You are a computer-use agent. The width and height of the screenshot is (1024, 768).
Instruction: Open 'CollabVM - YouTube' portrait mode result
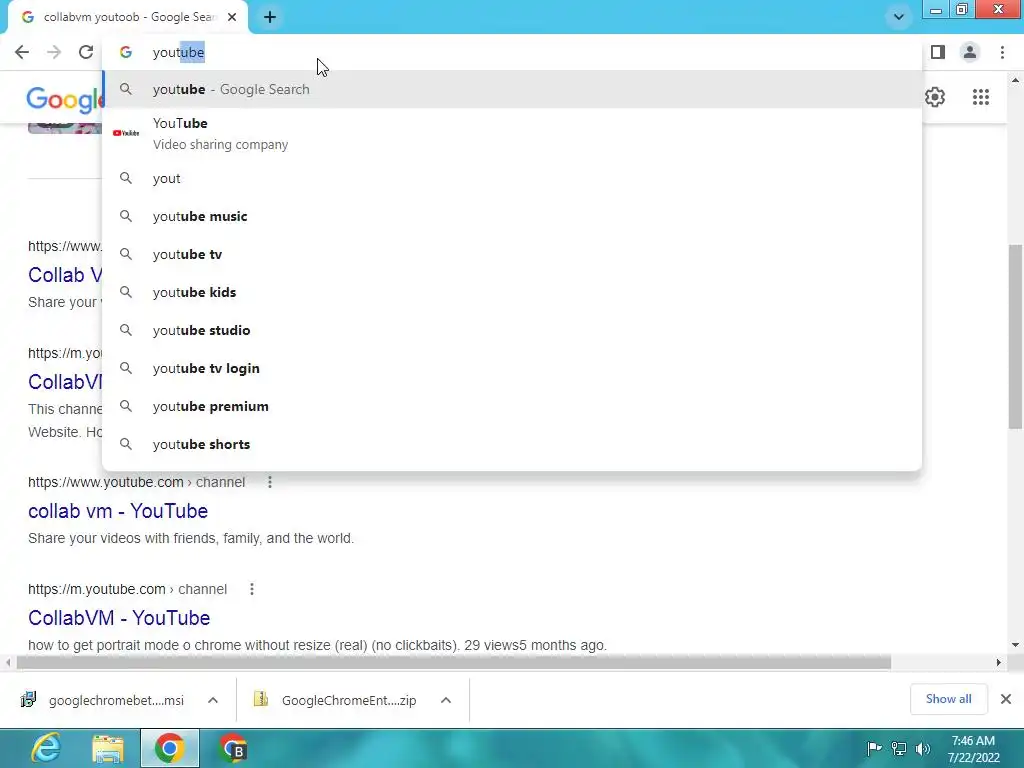[x=119, y=618]
